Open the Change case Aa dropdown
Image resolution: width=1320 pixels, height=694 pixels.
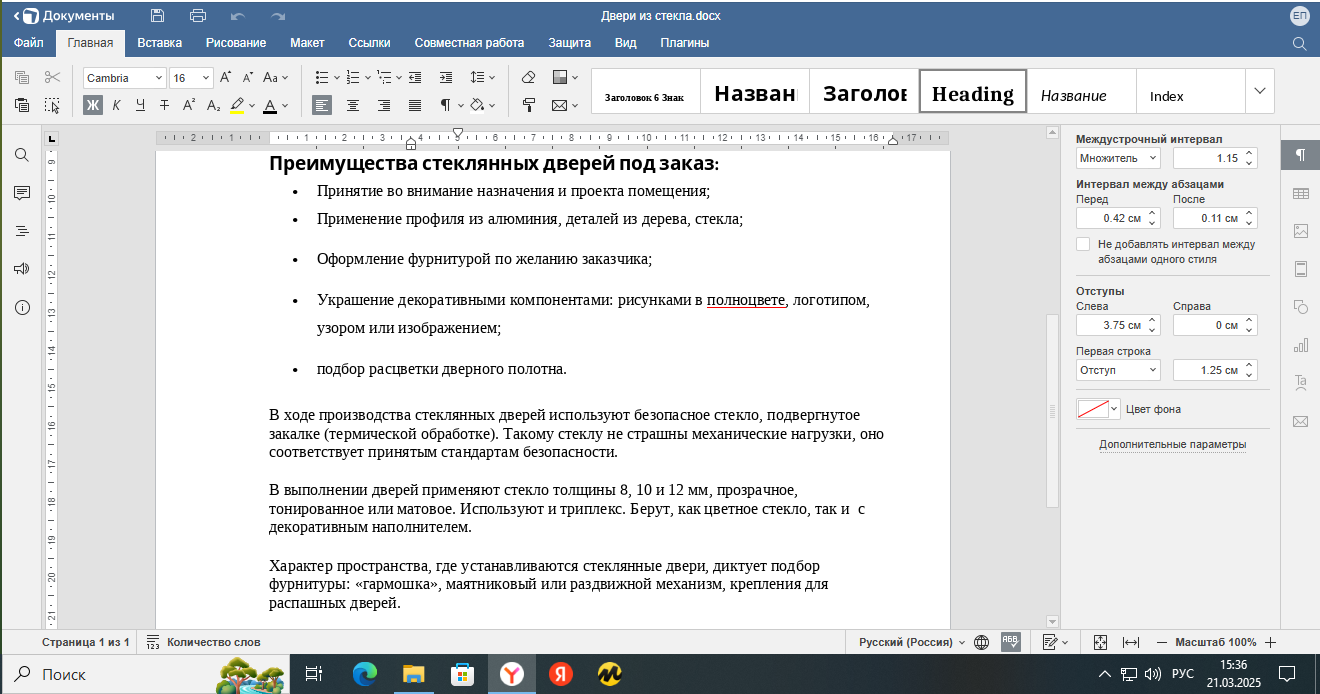(276, 78)
